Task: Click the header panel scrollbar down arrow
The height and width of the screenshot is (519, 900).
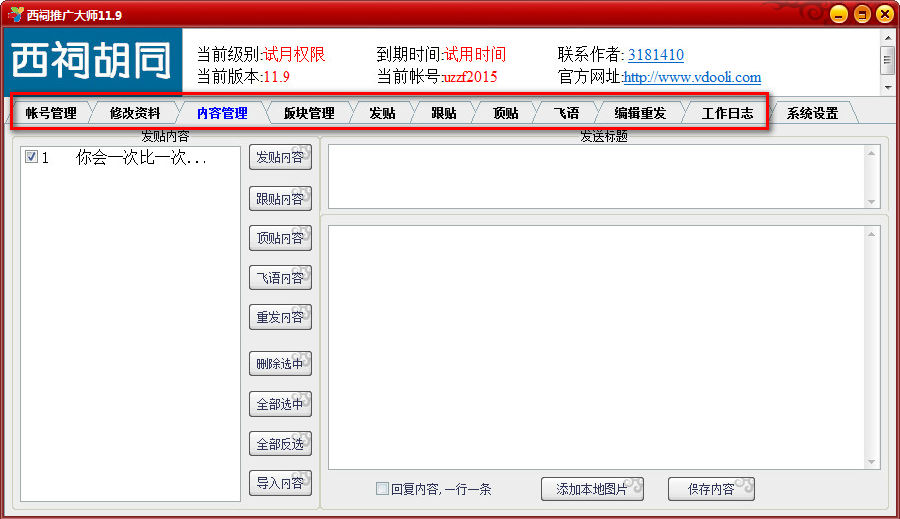Action: point(887,87)
